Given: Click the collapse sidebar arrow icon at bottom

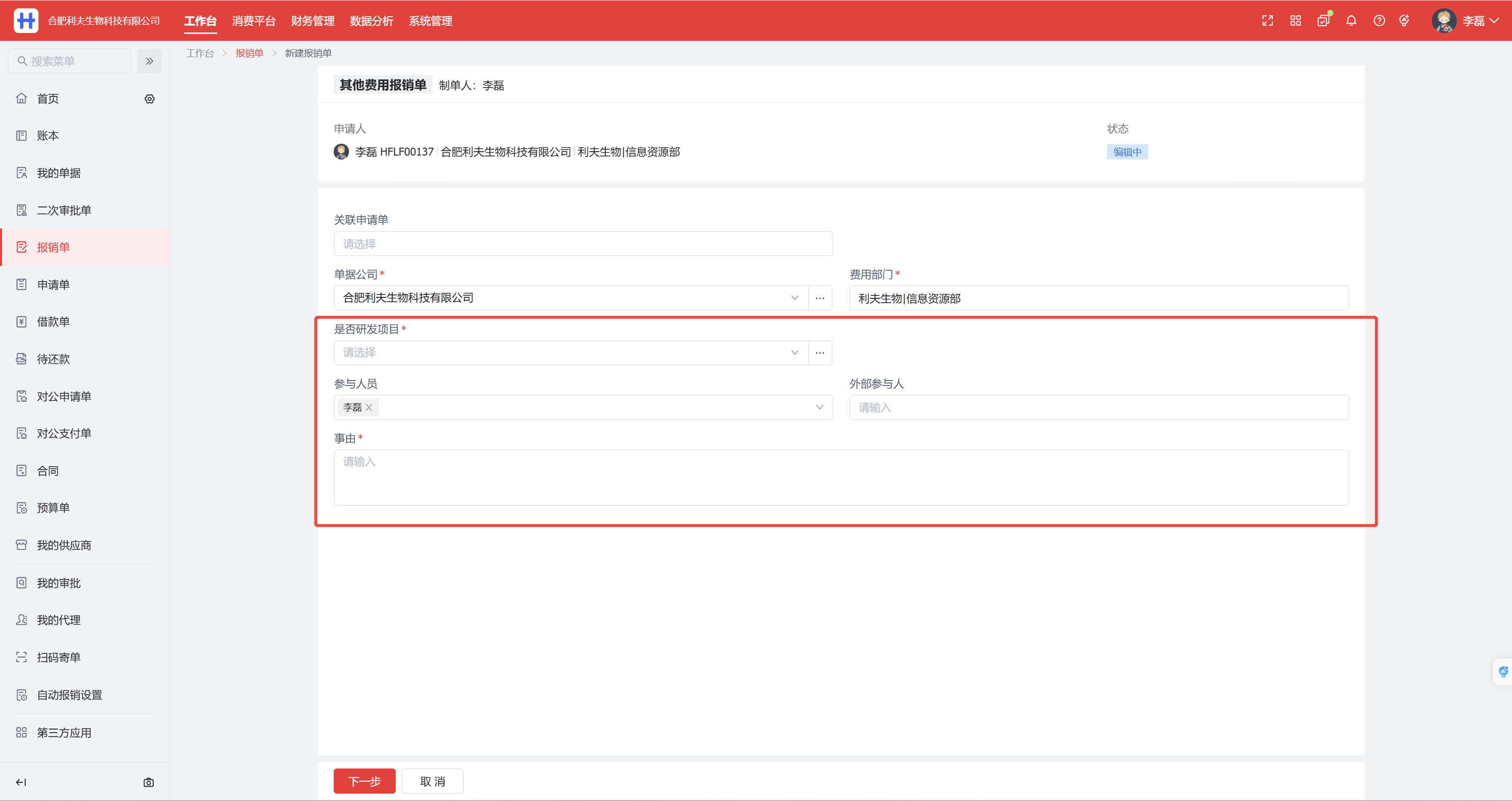Looking at the screenshot, I should click(x=21, y=782).
